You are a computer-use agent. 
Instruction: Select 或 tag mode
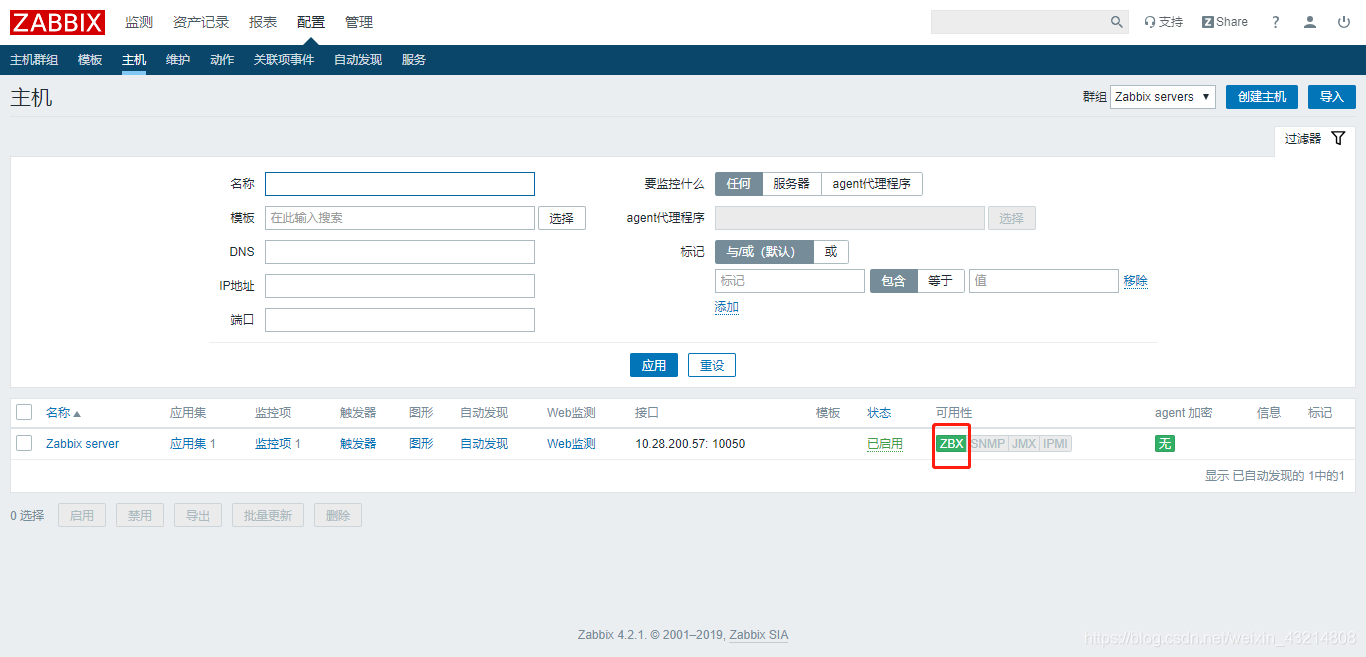(831, 252)
